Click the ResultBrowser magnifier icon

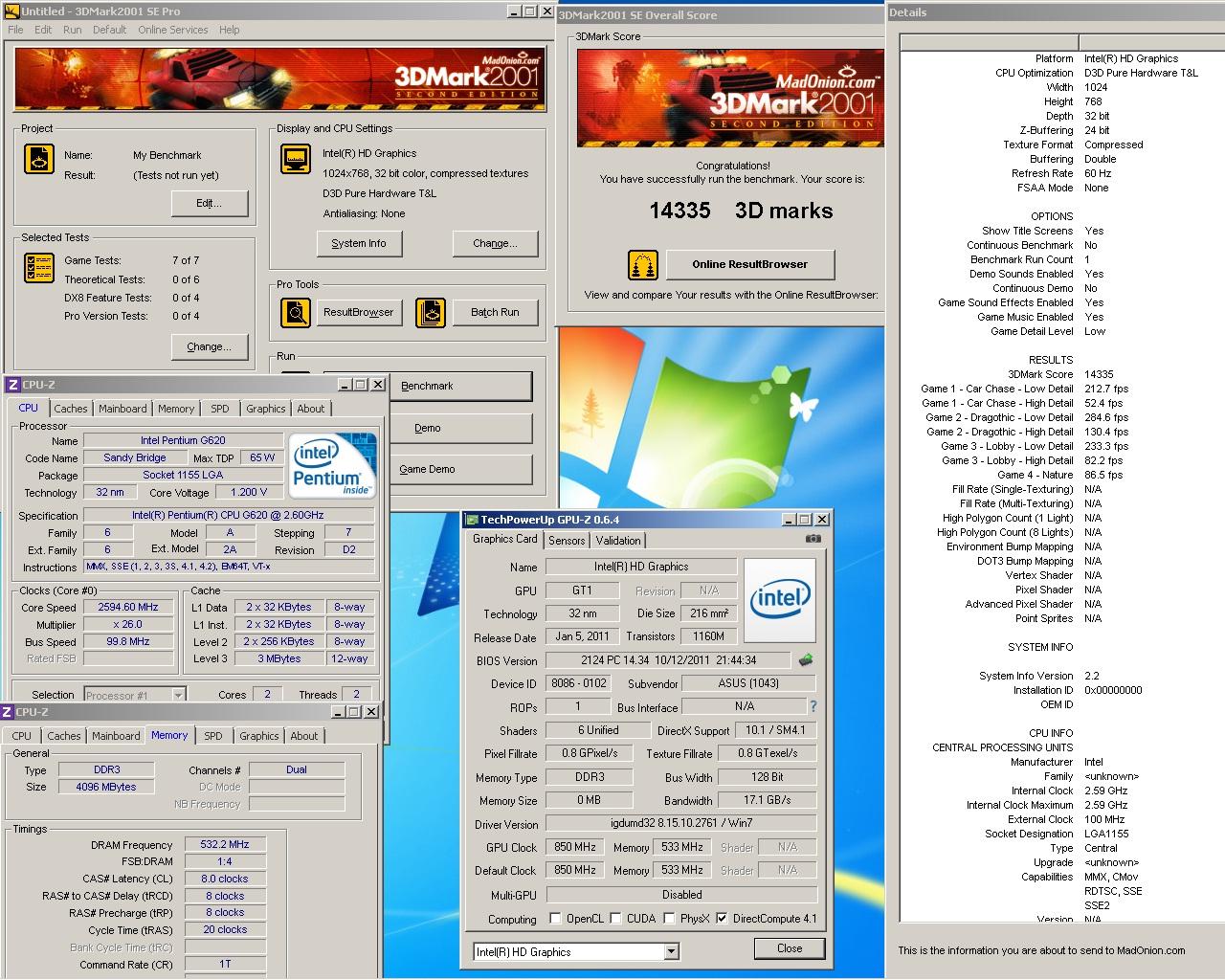click(x=296, y=312)
